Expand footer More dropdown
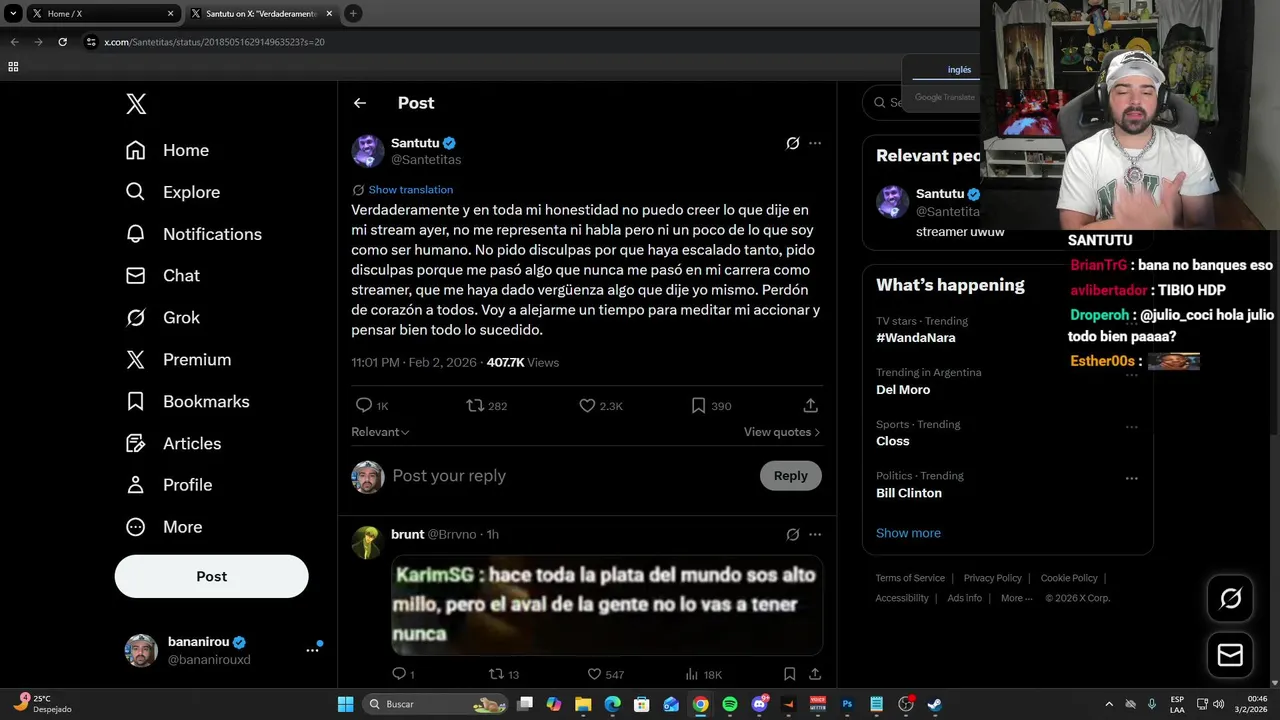This screenshot has height=720, width=1280. click(1017, 598)
